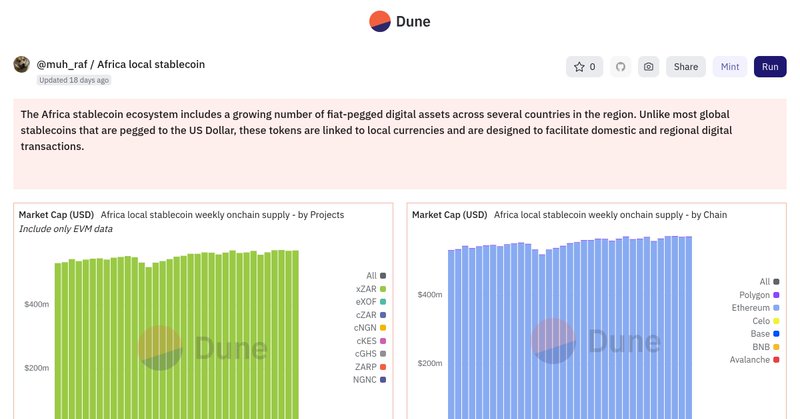Take a screenshot with the camera icon
This screenshot has height=419, width=800.
(x=648, y=67)
